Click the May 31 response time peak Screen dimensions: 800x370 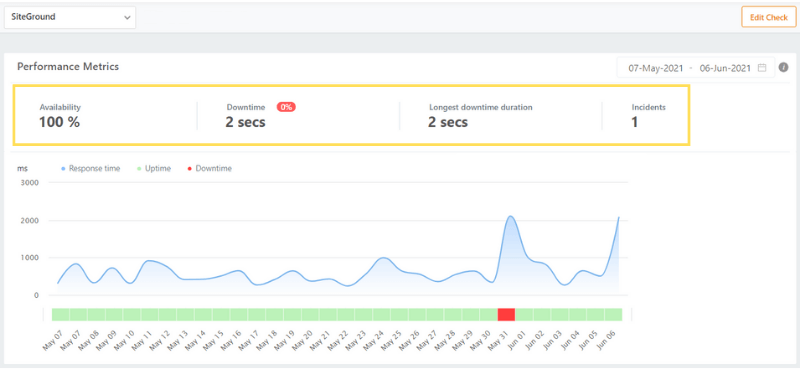point(511,216)
